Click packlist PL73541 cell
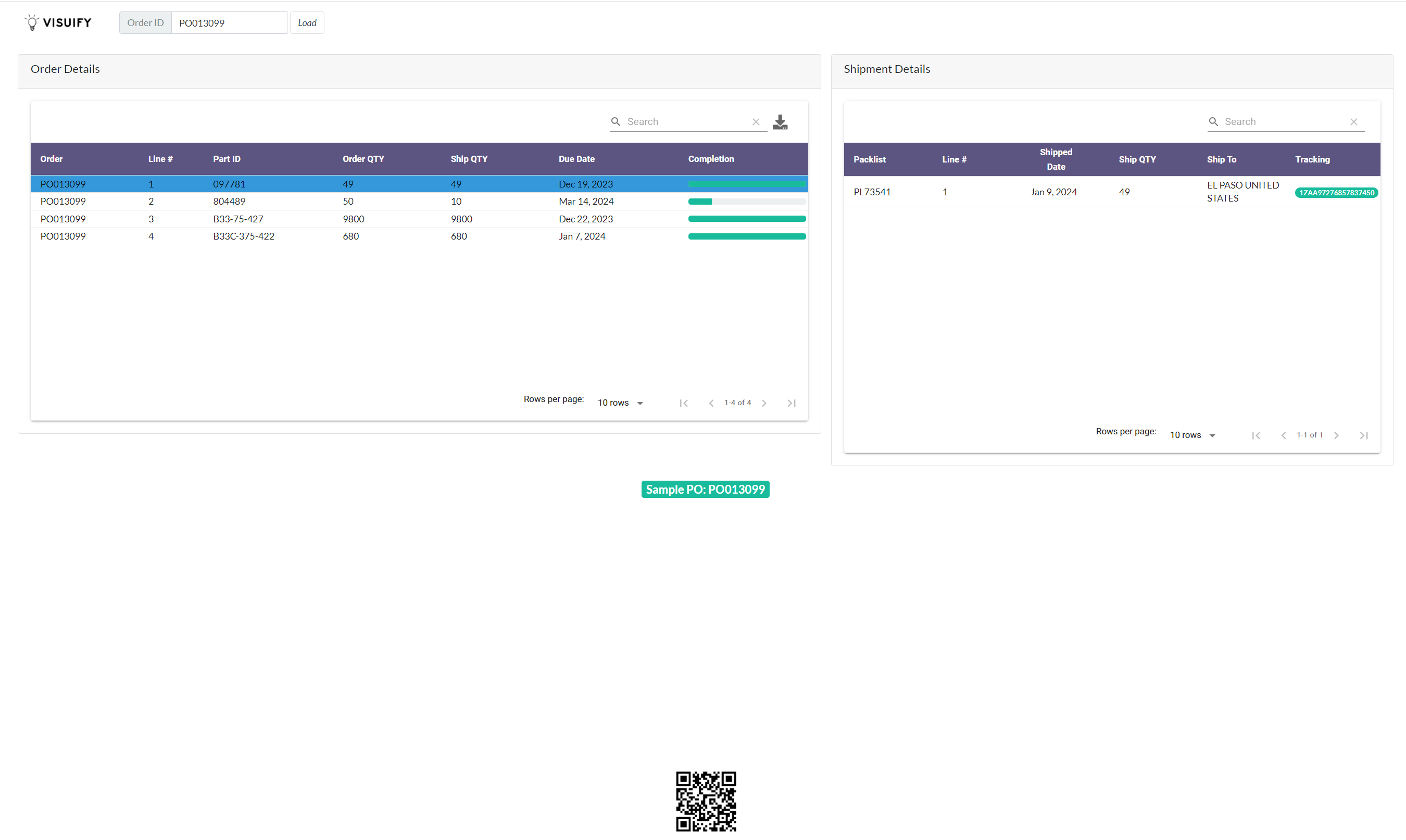The width and height of the screenshot is (1406, 840). pos(872,192)
